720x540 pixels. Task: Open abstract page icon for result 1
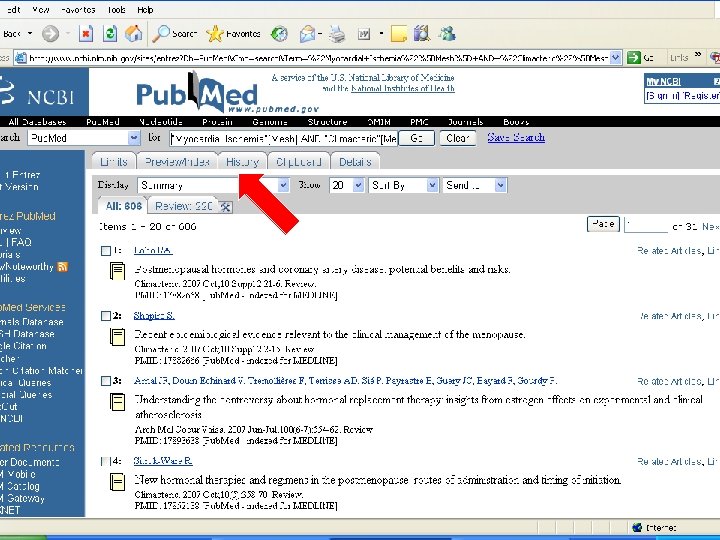[x=117, y=271]
